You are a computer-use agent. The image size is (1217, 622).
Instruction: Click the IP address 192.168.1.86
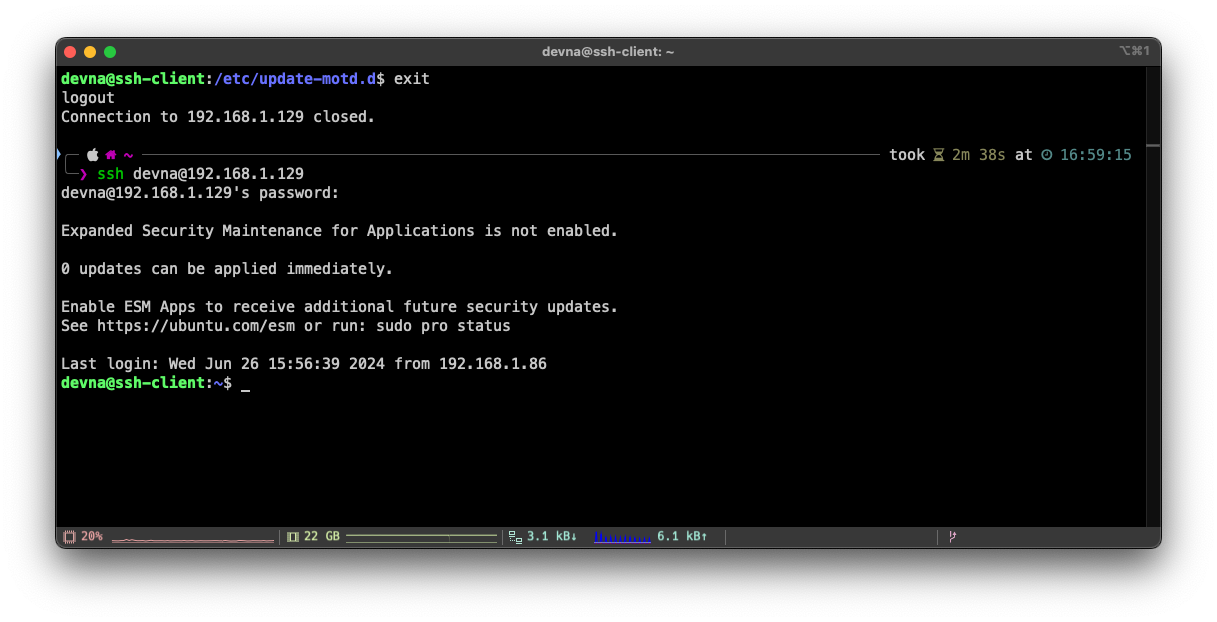pyautogui.click(x=492, y=364)
